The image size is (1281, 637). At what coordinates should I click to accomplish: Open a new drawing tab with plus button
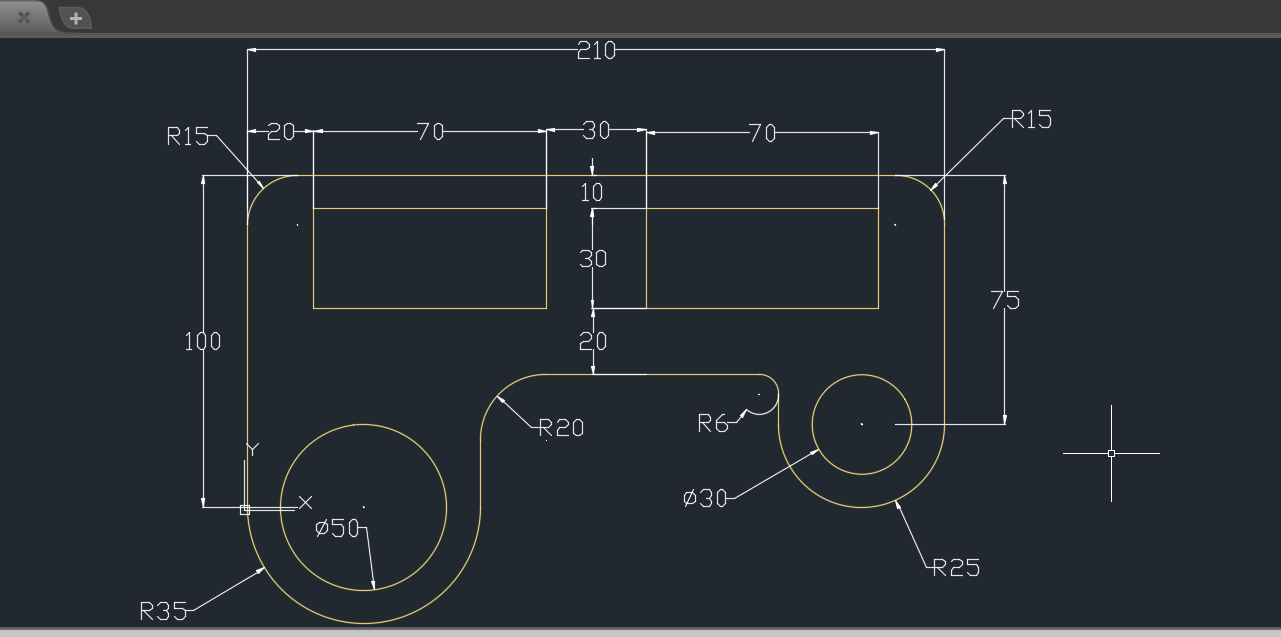pos(75,18)
